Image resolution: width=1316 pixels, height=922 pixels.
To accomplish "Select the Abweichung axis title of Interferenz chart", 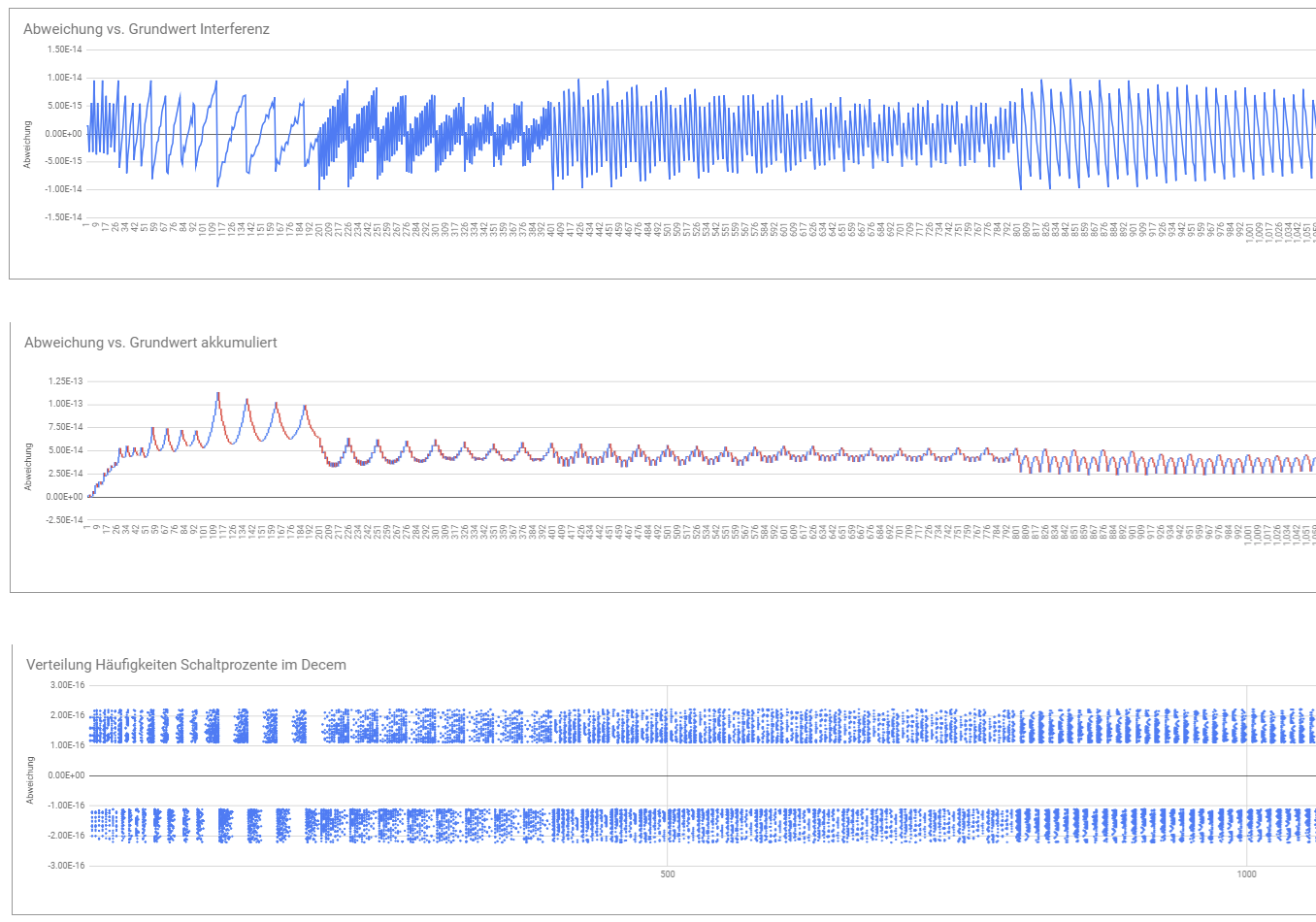I will click(28, 145).
